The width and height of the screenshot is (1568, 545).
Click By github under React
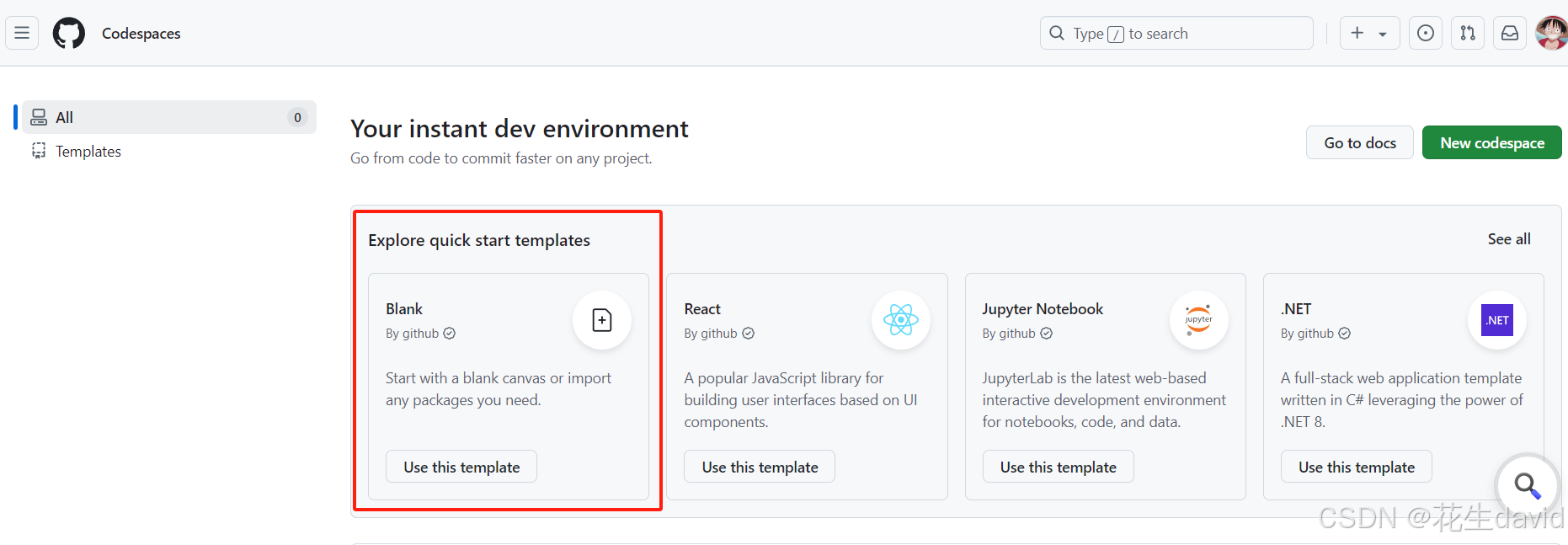pyautogui.click(x=711, y=334)
